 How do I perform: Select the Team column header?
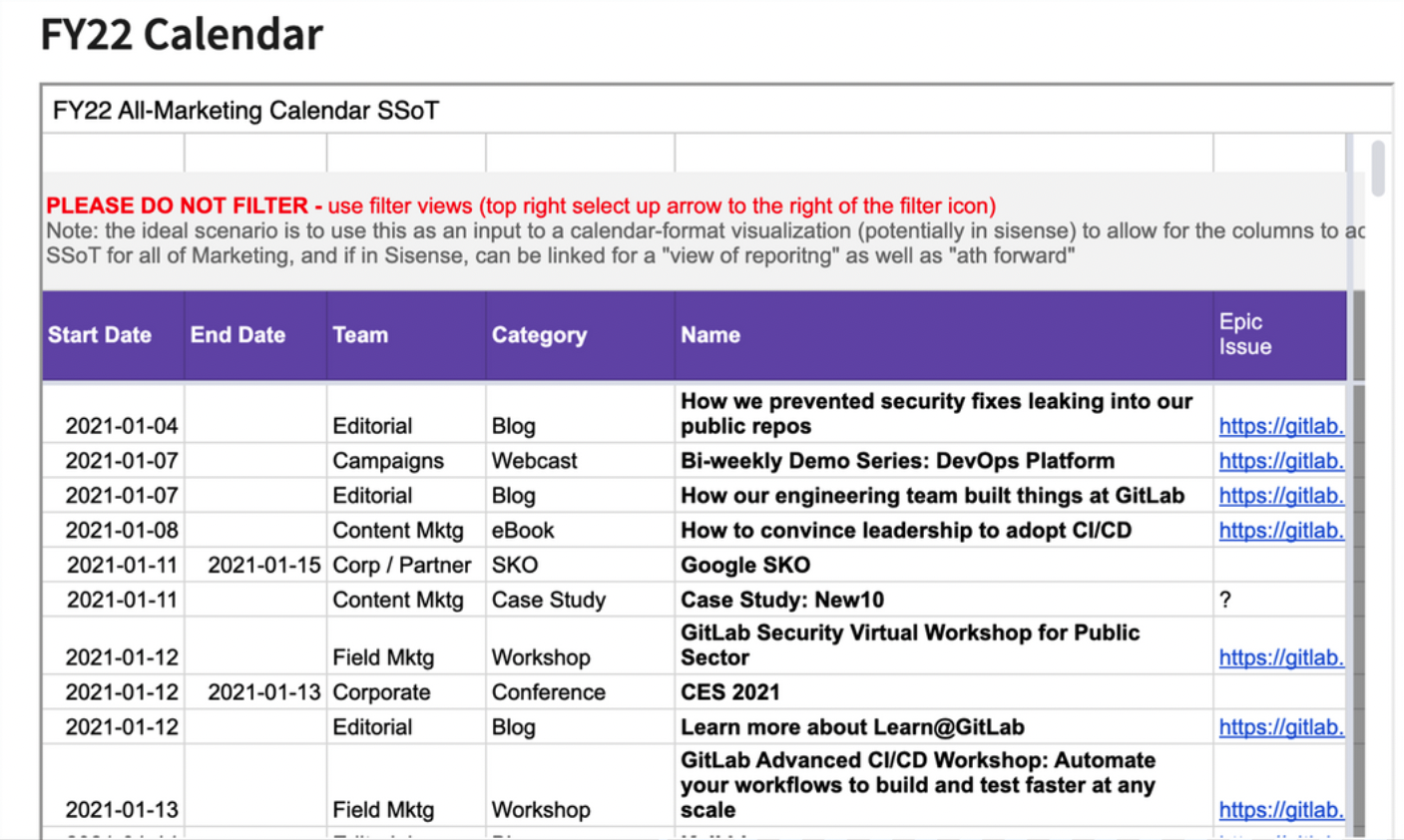pyautogui.click(x=360, y=335)
